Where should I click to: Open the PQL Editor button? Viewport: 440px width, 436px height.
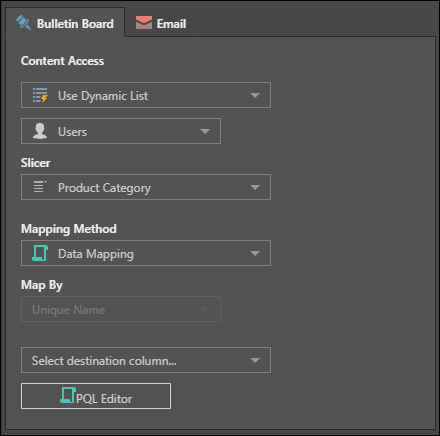[96, 396]
